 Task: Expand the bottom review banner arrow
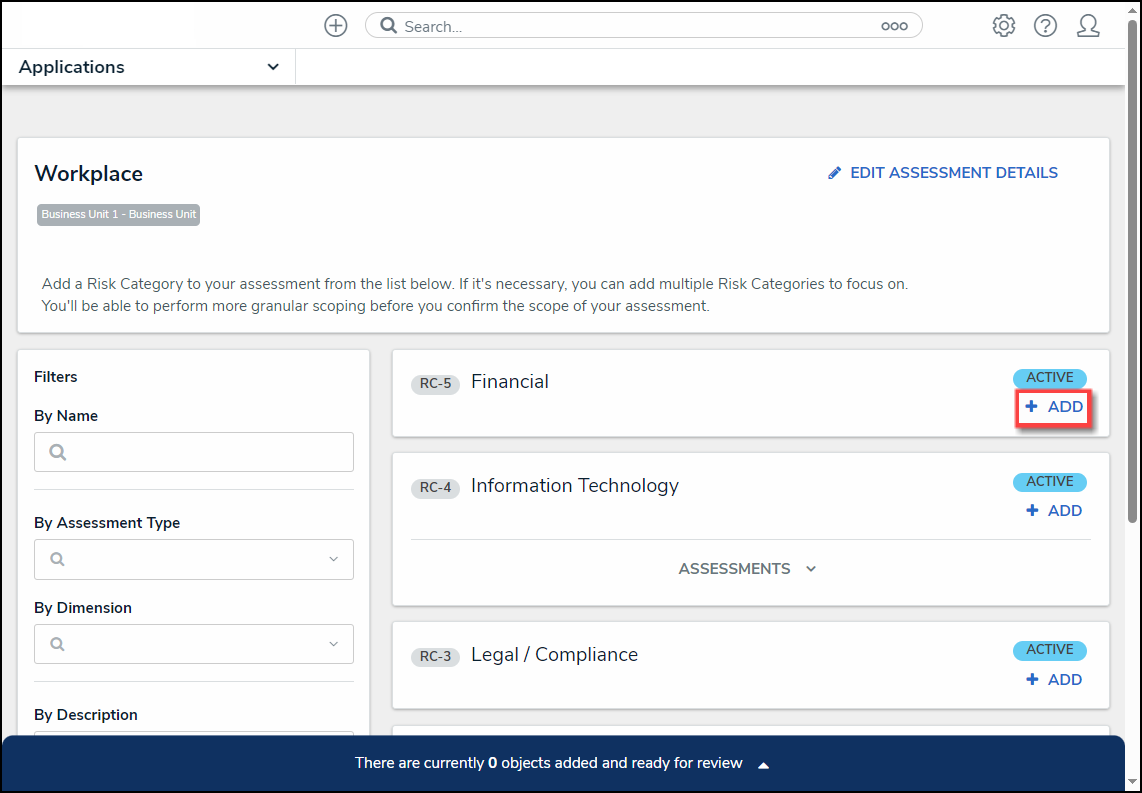(763, 765)
